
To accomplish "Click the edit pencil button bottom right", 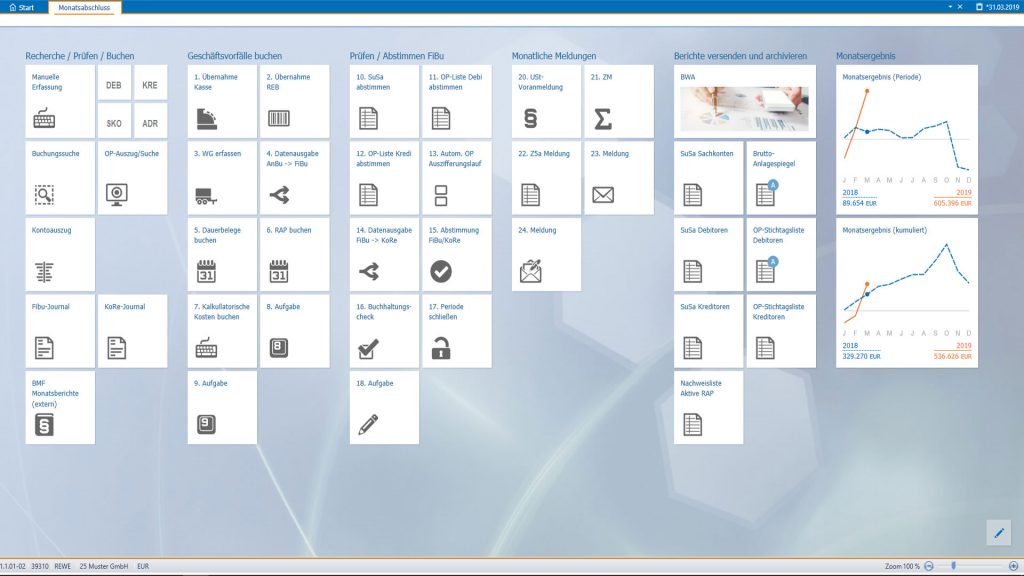I will 998,533.
